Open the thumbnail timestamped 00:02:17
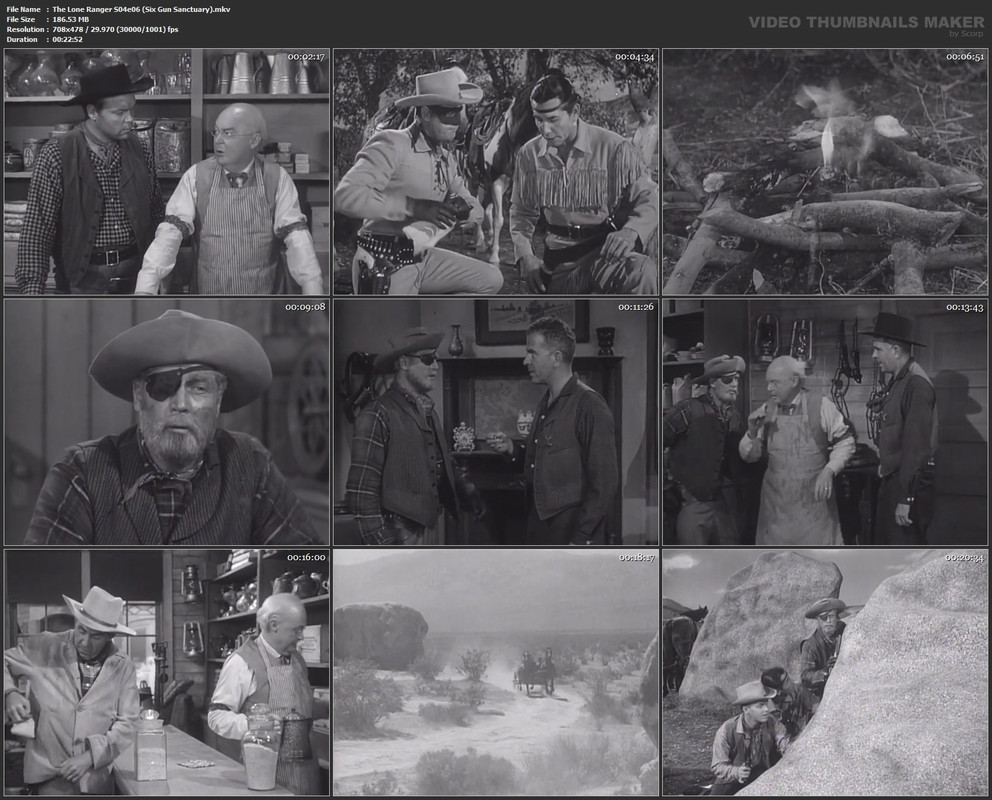This screenshot has width=992, height=800. (x=167, y=172)
